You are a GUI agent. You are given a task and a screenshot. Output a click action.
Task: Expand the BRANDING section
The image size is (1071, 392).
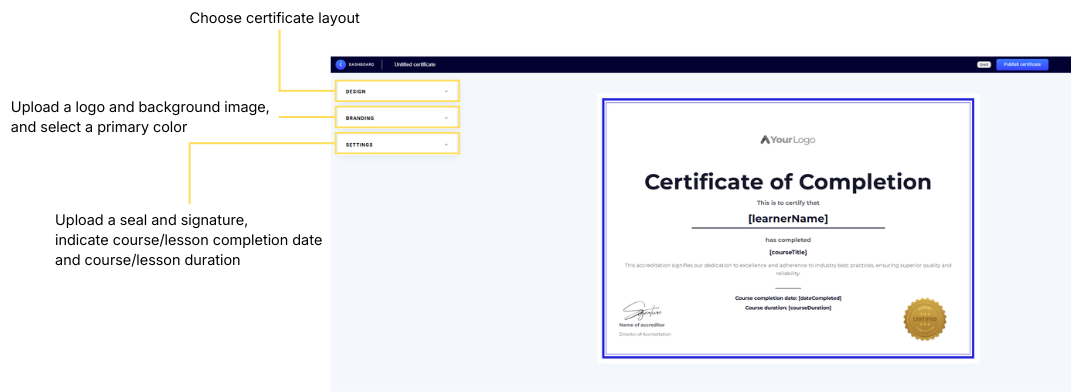[397, 118]
